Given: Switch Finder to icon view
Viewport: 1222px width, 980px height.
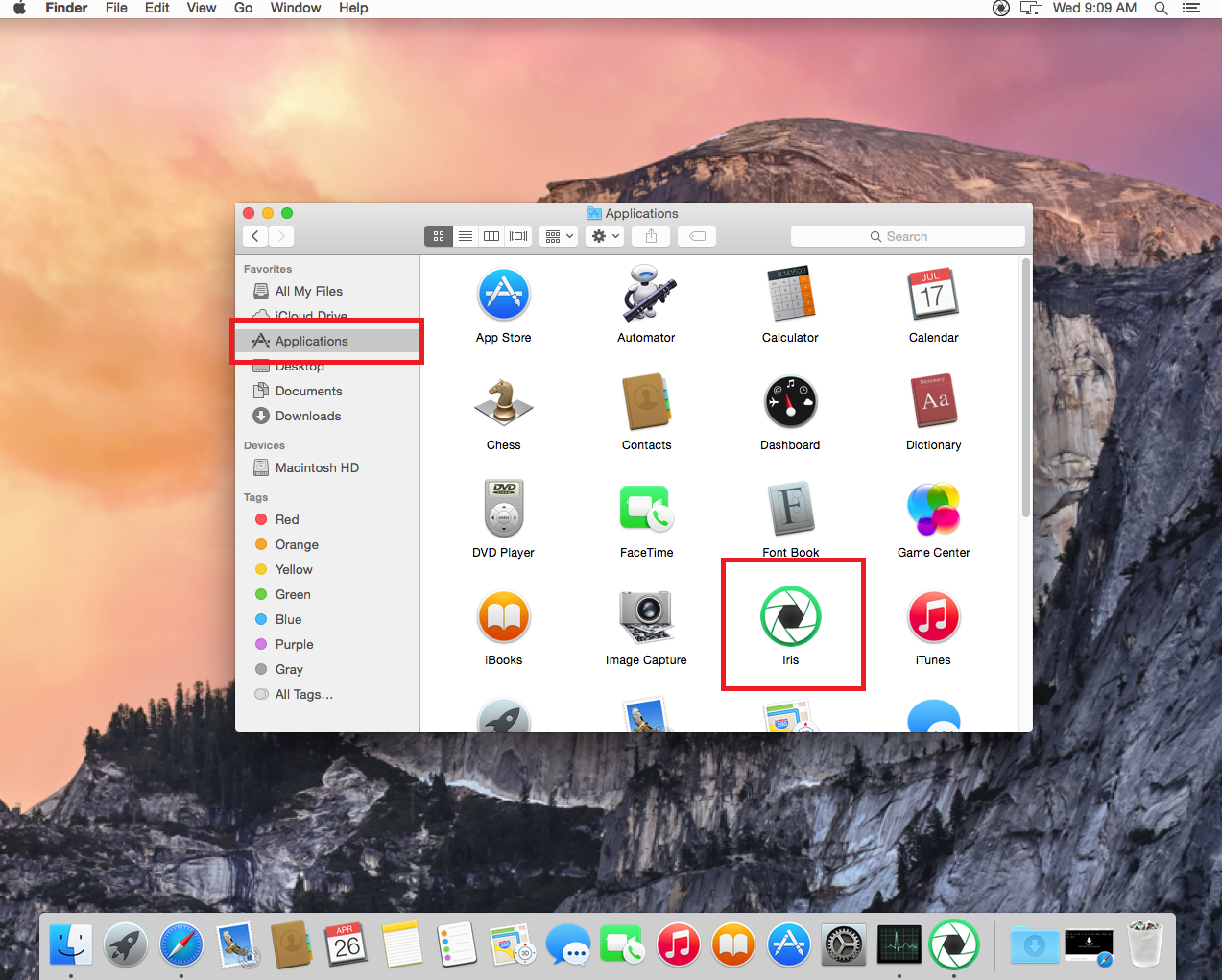Looking at the screenshot, I should pos(439,236).
